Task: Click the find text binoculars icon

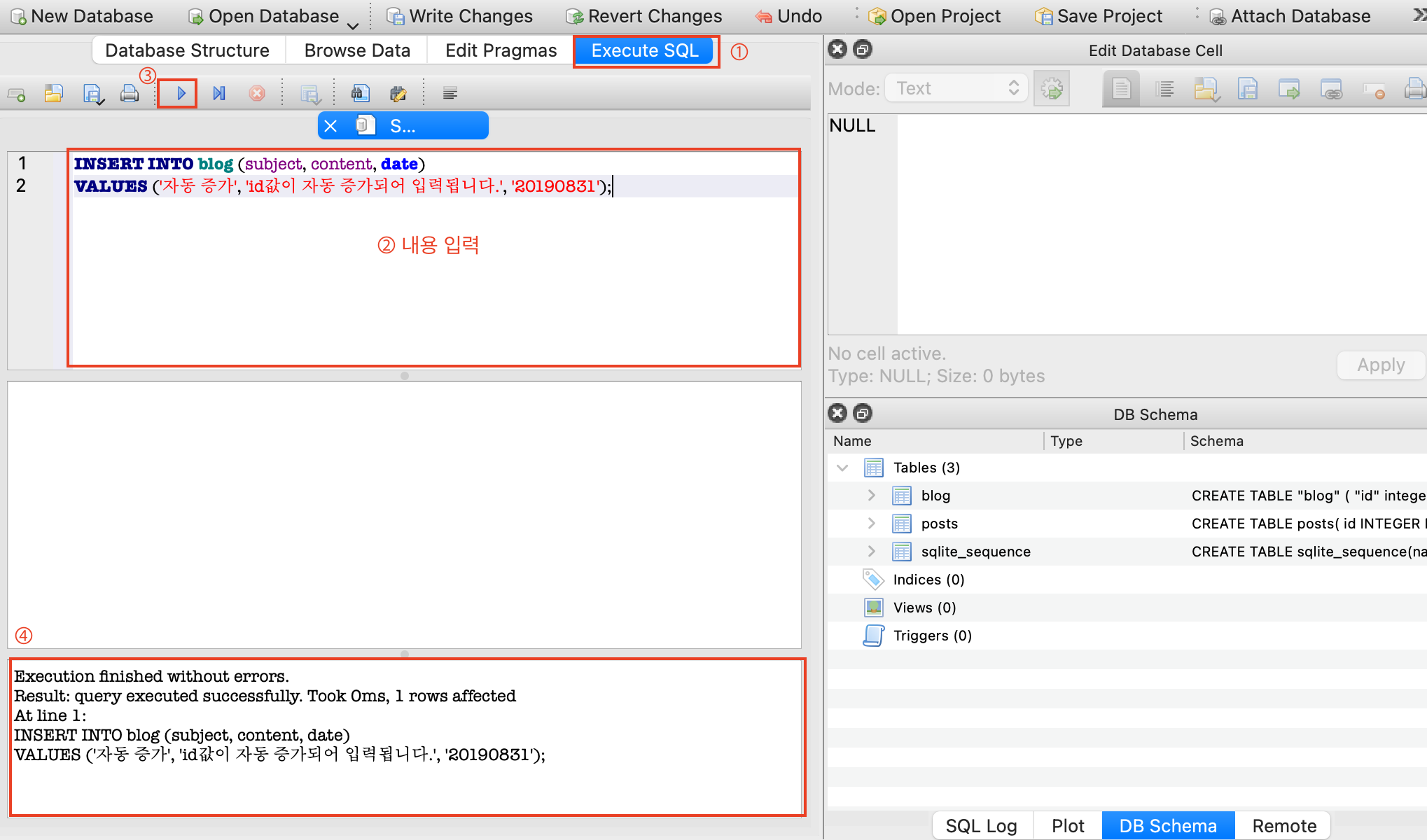Action: click(x=360, y=93)
